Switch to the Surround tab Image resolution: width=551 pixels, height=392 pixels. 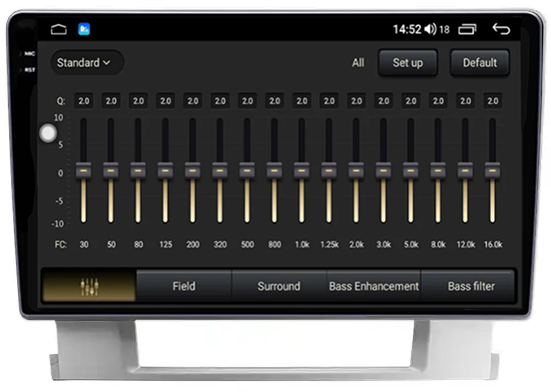tap(279, 286)
